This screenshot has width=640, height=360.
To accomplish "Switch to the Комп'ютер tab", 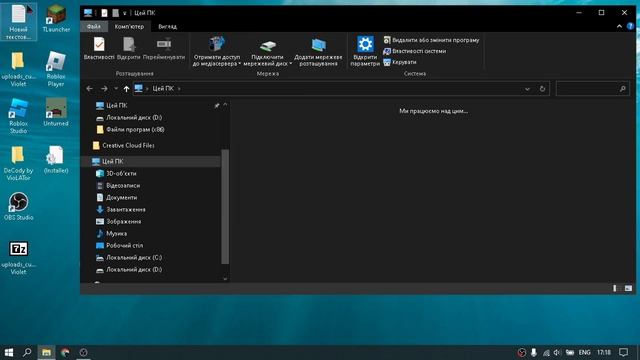I will pyautogui.click(x=129, y=27).
